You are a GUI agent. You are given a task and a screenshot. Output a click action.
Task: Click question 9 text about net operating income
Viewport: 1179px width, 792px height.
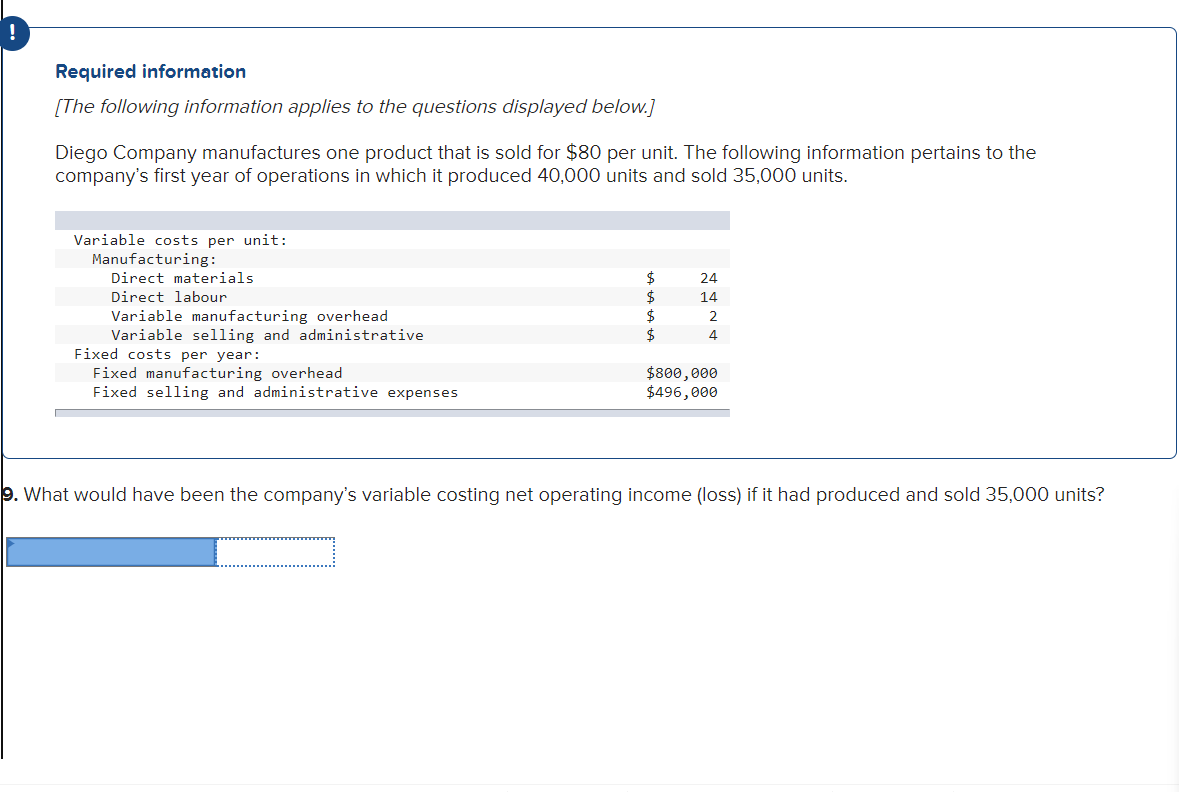(x=550, y=494)
